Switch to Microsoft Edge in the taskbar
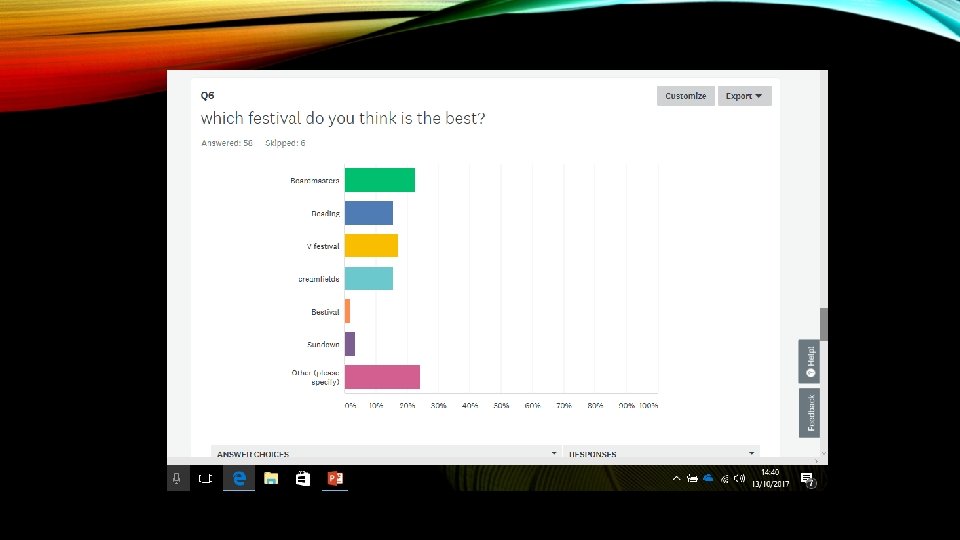 click(239, 479)
